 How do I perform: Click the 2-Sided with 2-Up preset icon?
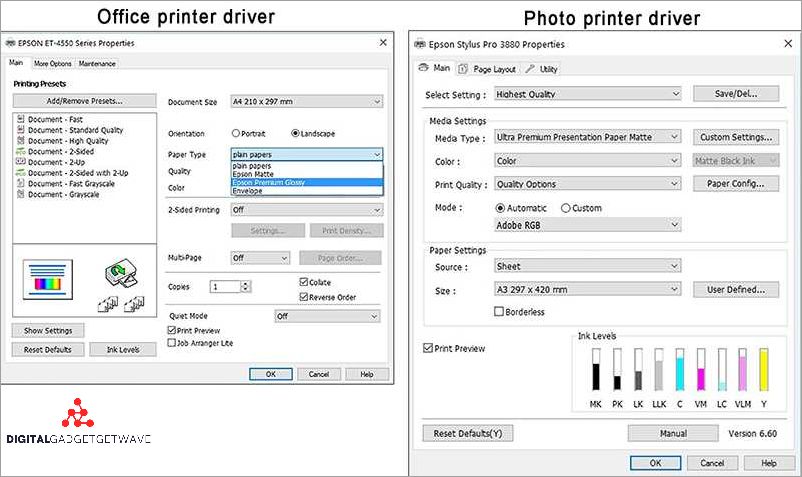point(20,172)
